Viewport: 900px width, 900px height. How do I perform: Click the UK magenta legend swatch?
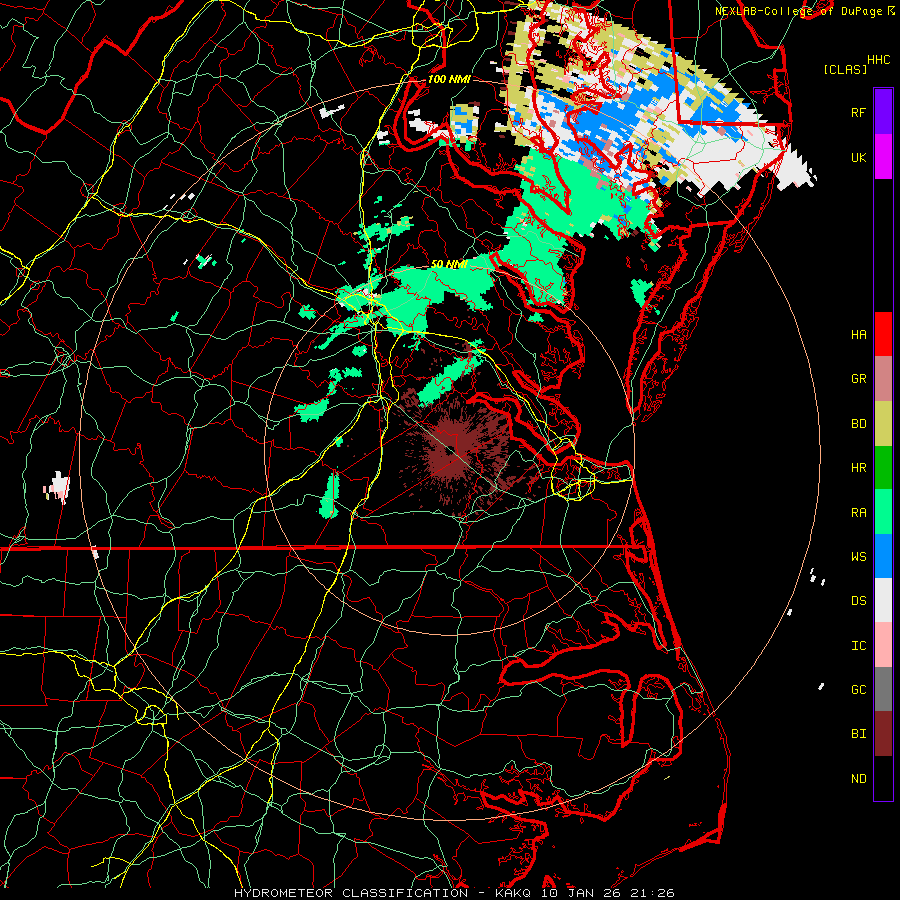pyautogui.click(x=883, y=157)
